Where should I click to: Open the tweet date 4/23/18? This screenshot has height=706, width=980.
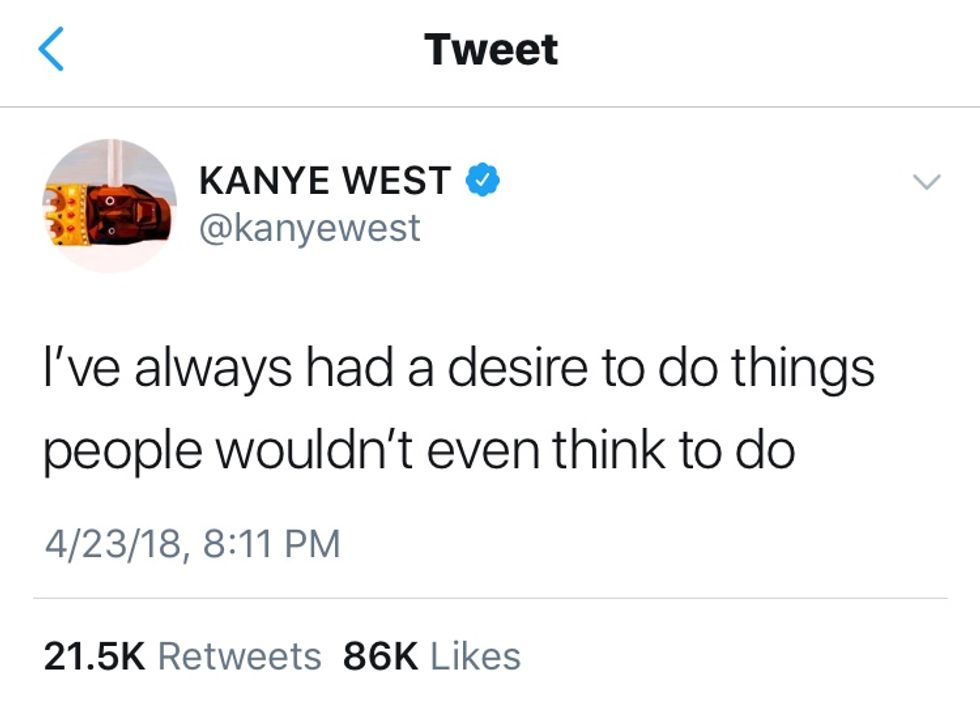112,544
